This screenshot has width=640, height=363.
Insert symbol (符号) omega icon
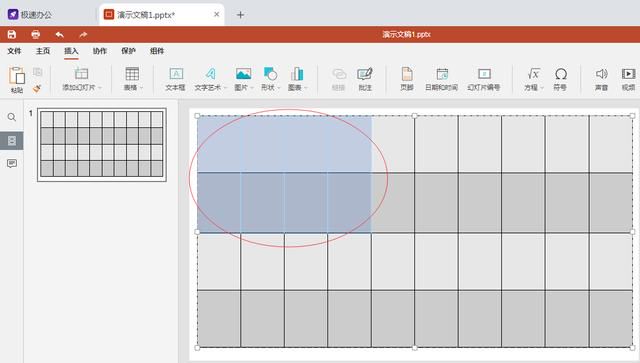point(560,79)
